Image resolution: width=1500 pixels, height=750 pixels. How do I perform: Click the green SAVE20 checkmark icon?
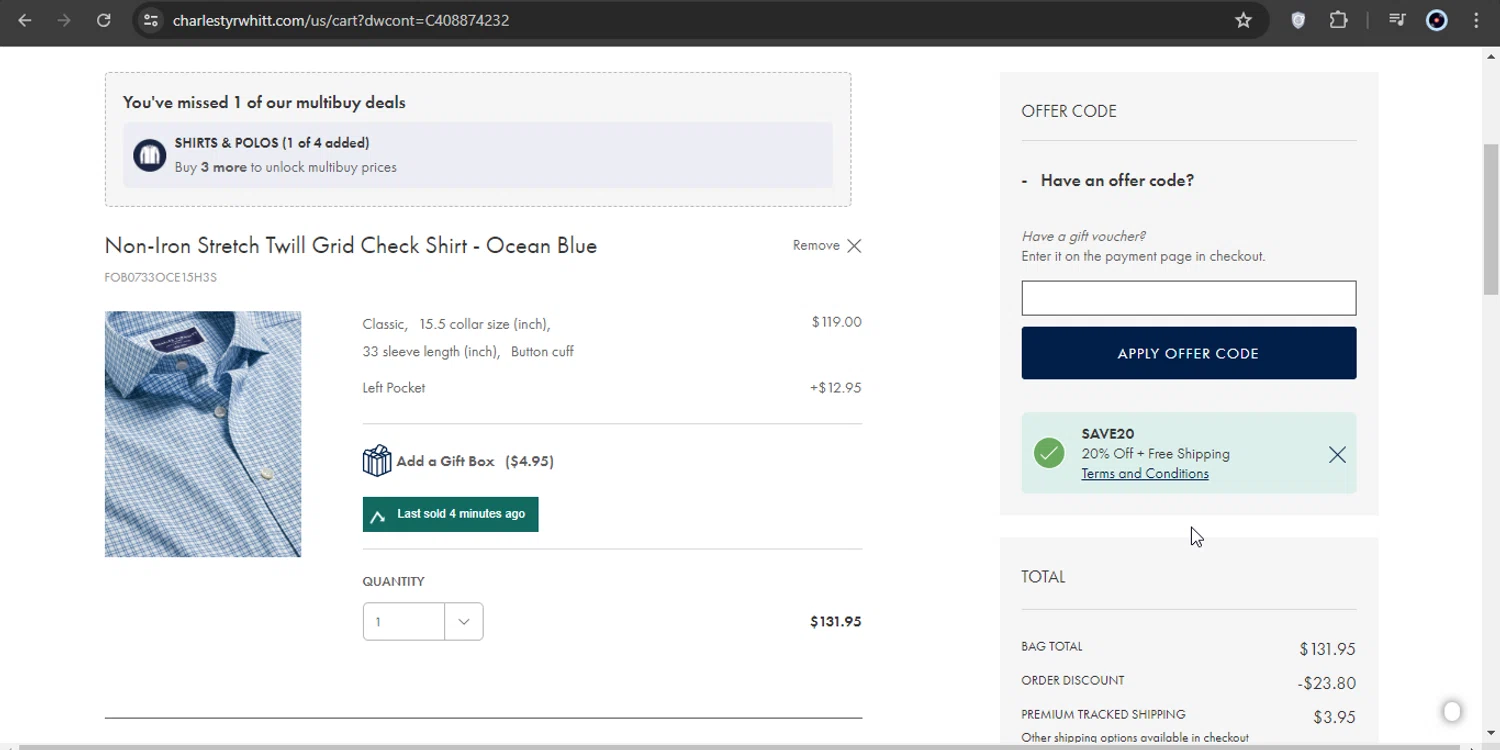(1049, 453)
